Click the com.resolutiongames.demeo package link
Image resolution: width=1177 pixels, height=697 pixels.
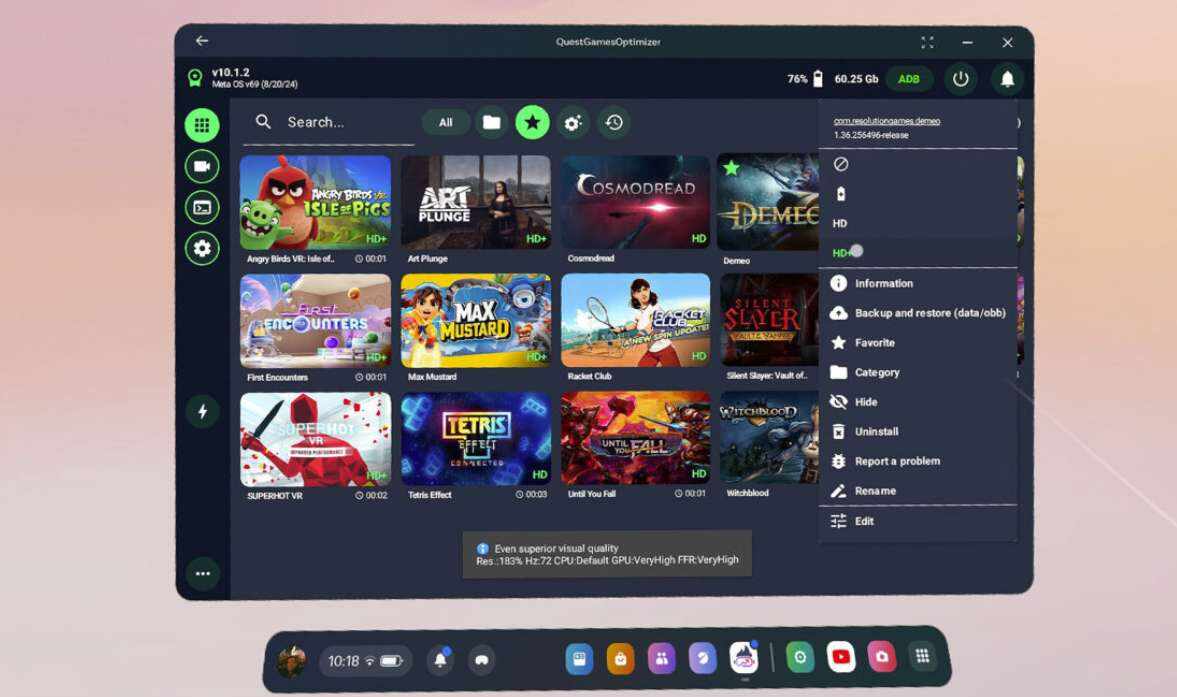[x=887, y=121]
